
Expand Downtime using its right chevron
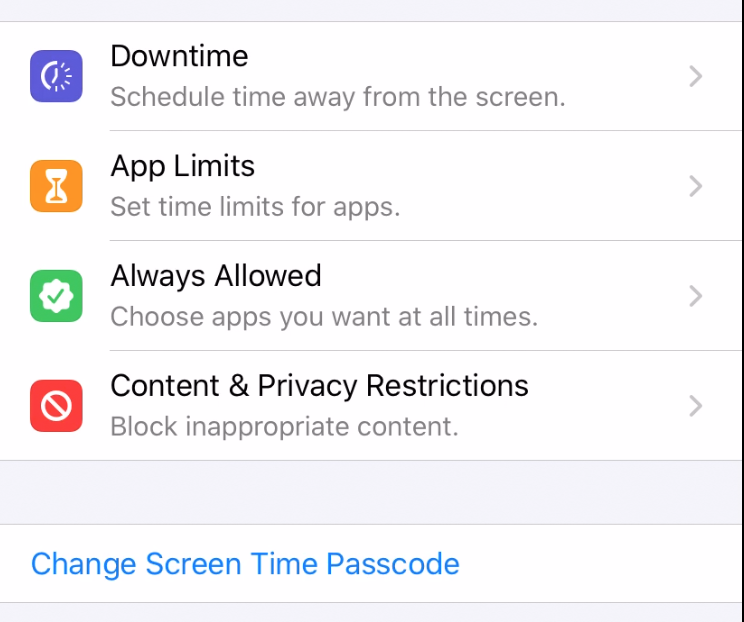[x=695, y=76]
